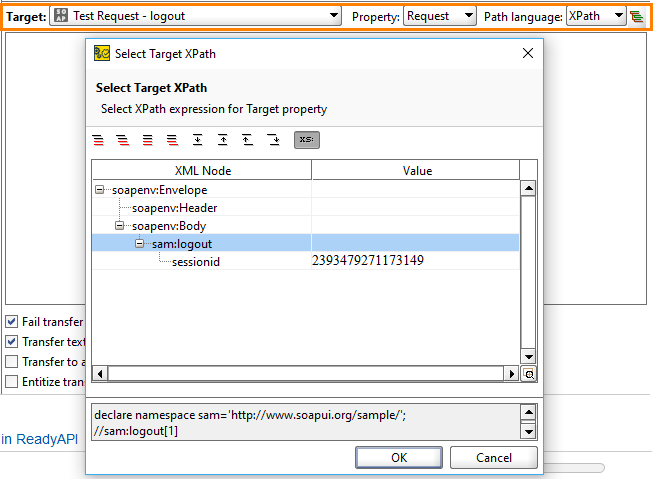Click the value 2393479271173149
Image resolution: width=653 pixels, height=479 pixels.
point(368,260)
